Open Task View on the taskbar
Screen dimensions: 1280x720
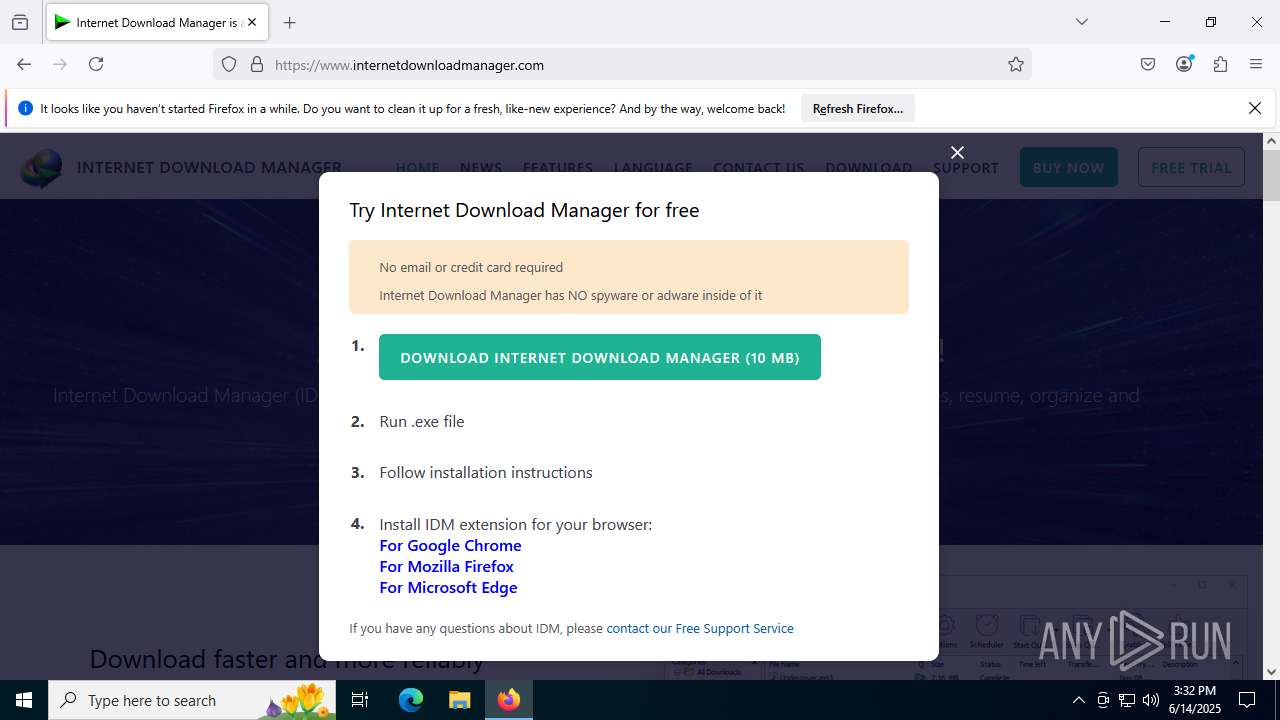pos(360,700)
